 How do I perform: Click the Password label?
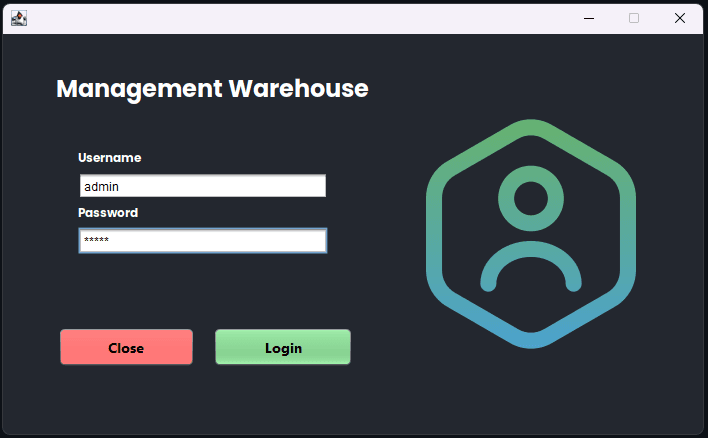[108, 213]
